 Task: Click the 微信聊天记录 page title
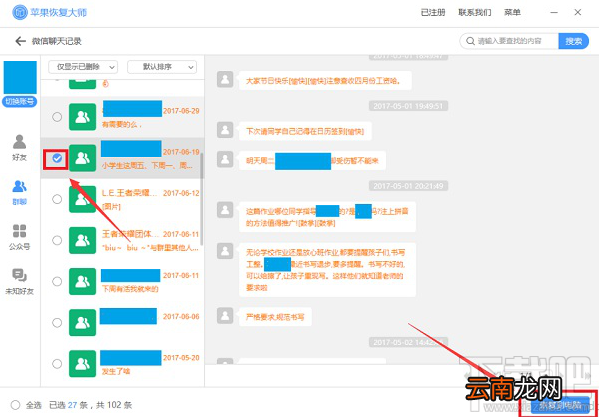[x=57, y=41]
